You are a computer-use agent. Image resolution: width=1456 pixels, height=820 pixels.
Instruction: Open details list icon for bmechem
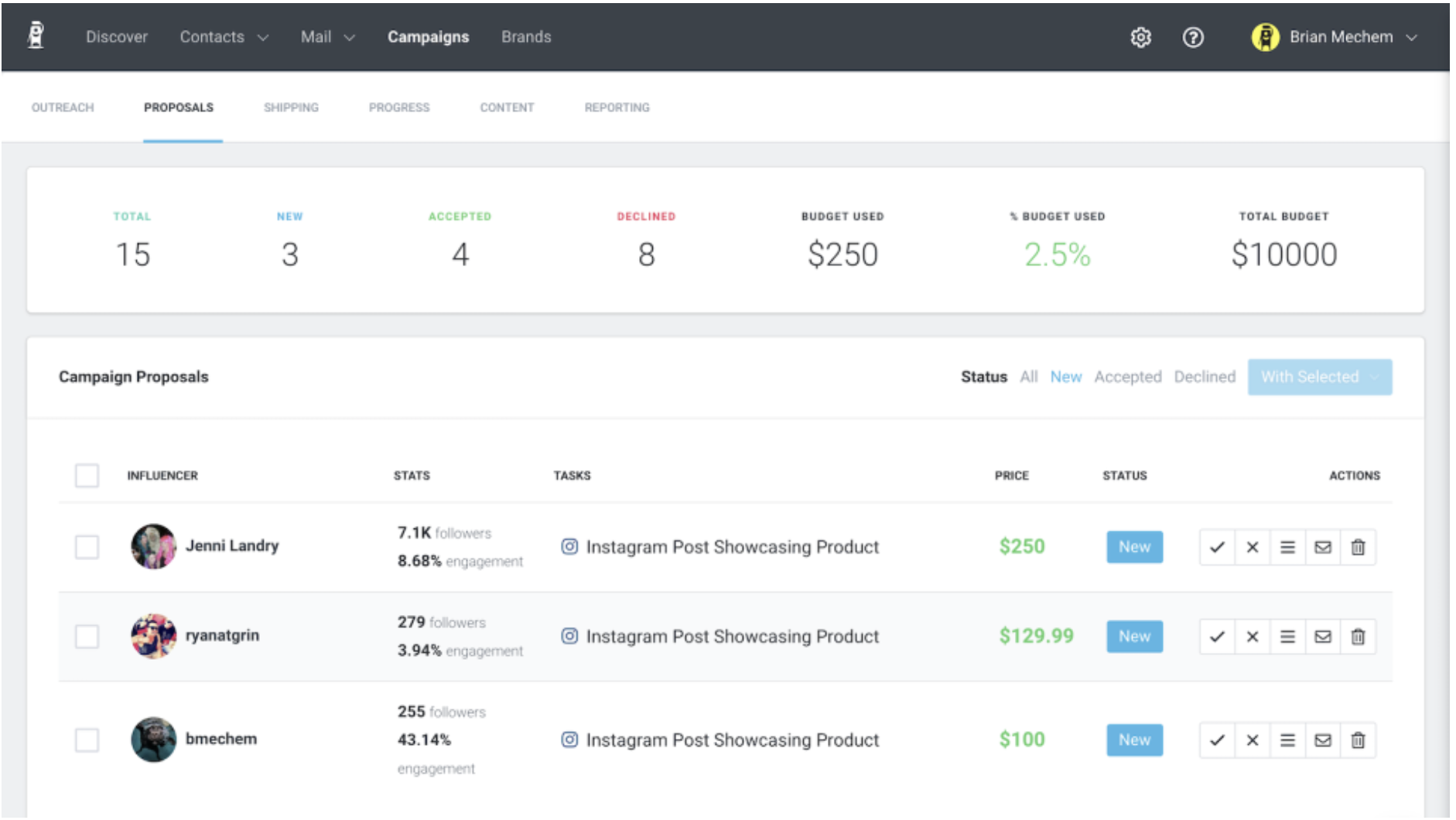[x=1287, y=740]
